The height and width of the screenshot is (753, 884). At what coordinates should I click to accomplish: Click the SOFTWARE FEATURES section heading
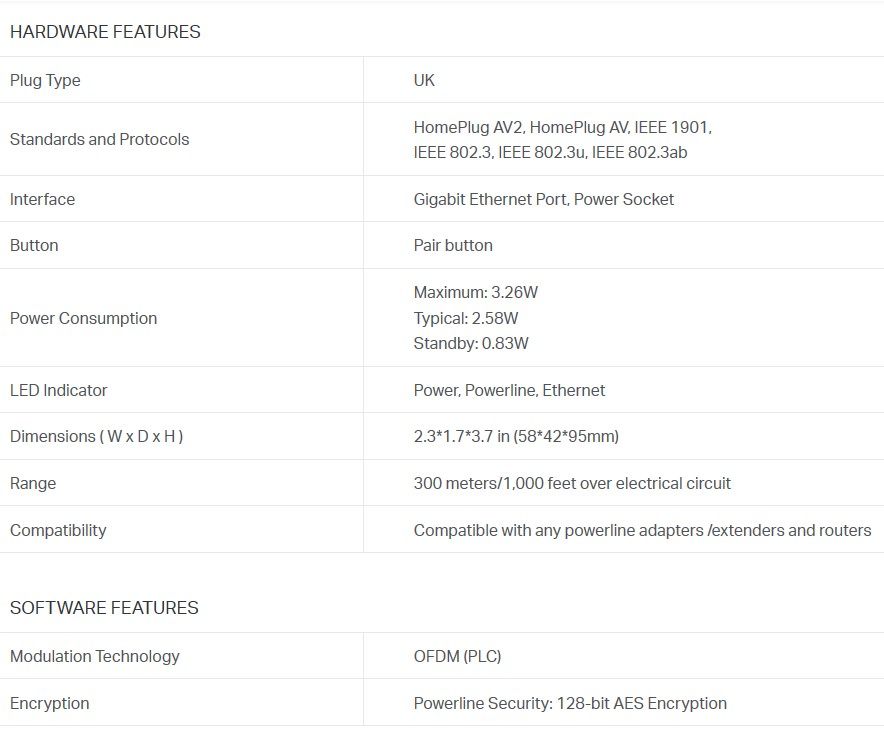coord(104,608)
